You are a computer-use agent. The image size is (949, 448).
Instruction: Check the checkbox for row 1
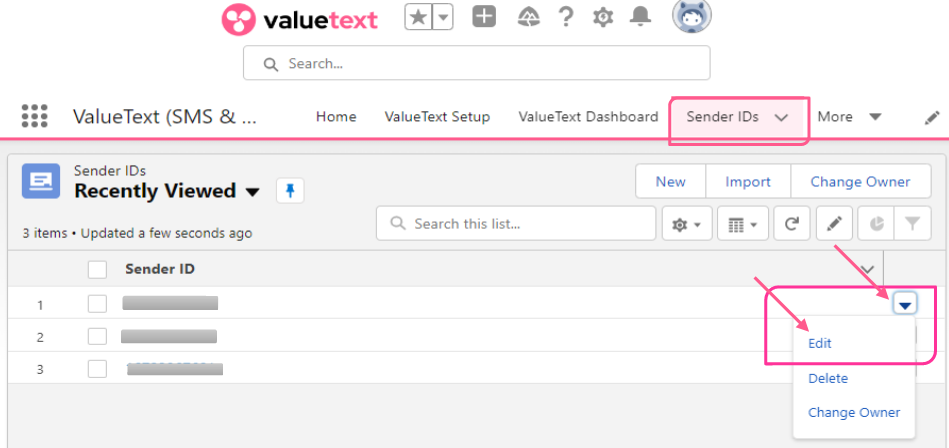[97, 304]
